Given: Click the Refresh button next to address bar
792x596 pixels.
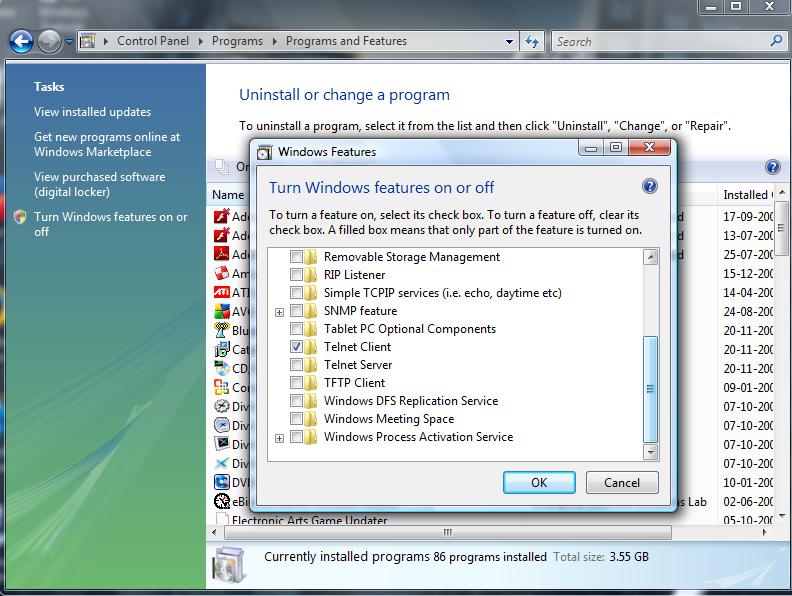Looking at the screenshot, I should [x=532, y=41].
